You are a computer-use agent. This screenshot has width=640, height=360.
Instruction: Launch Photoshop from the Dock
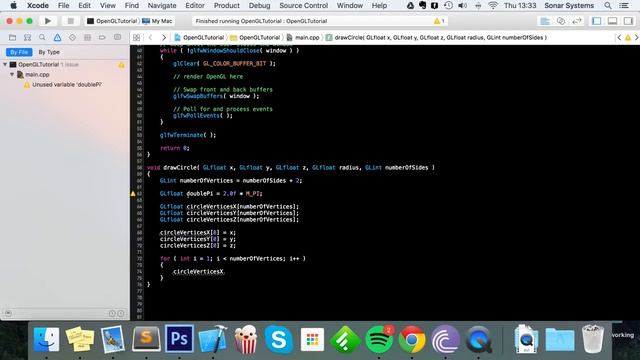pyautogui.click(x=180, y=339)
